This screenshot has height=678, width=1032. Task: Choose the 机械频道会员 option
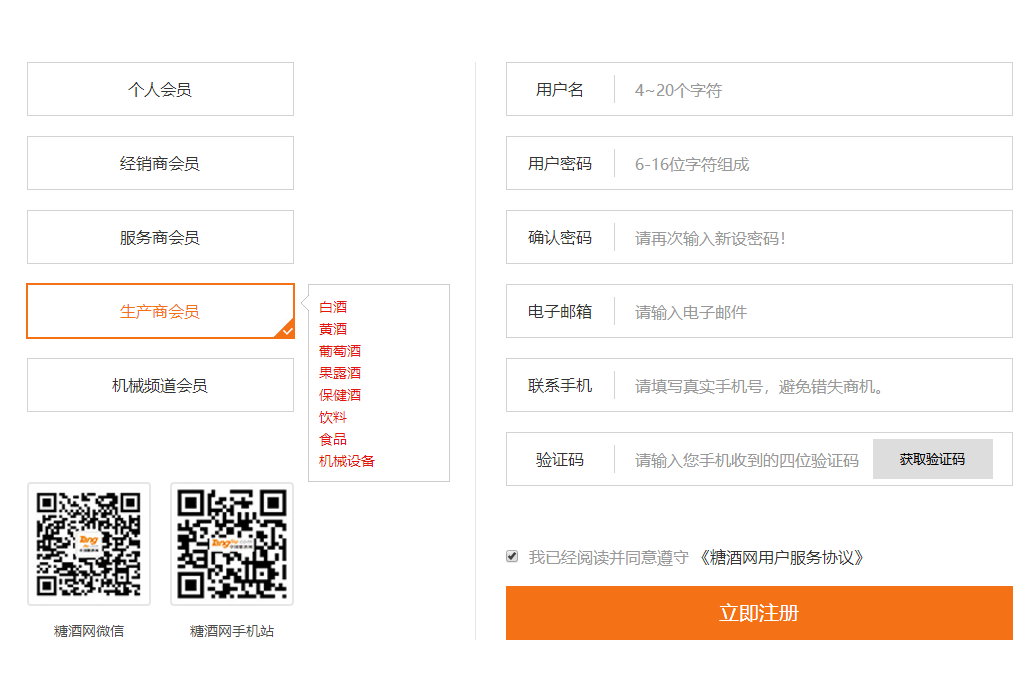coord(160,385)
